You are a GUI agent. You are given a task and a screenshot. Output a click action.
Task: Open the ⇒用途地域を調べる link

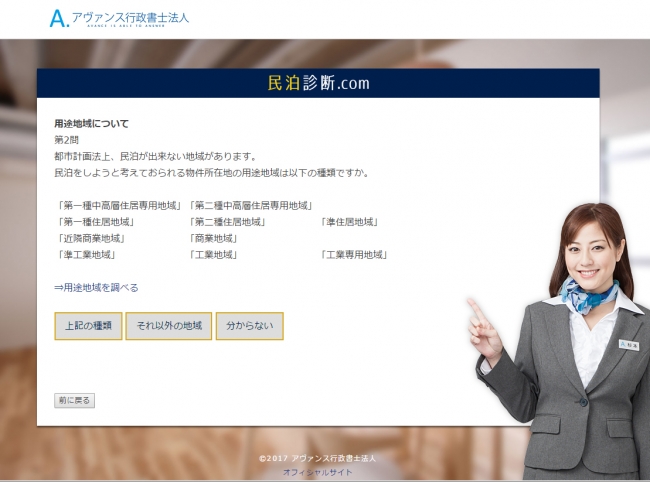coord(96,287)
